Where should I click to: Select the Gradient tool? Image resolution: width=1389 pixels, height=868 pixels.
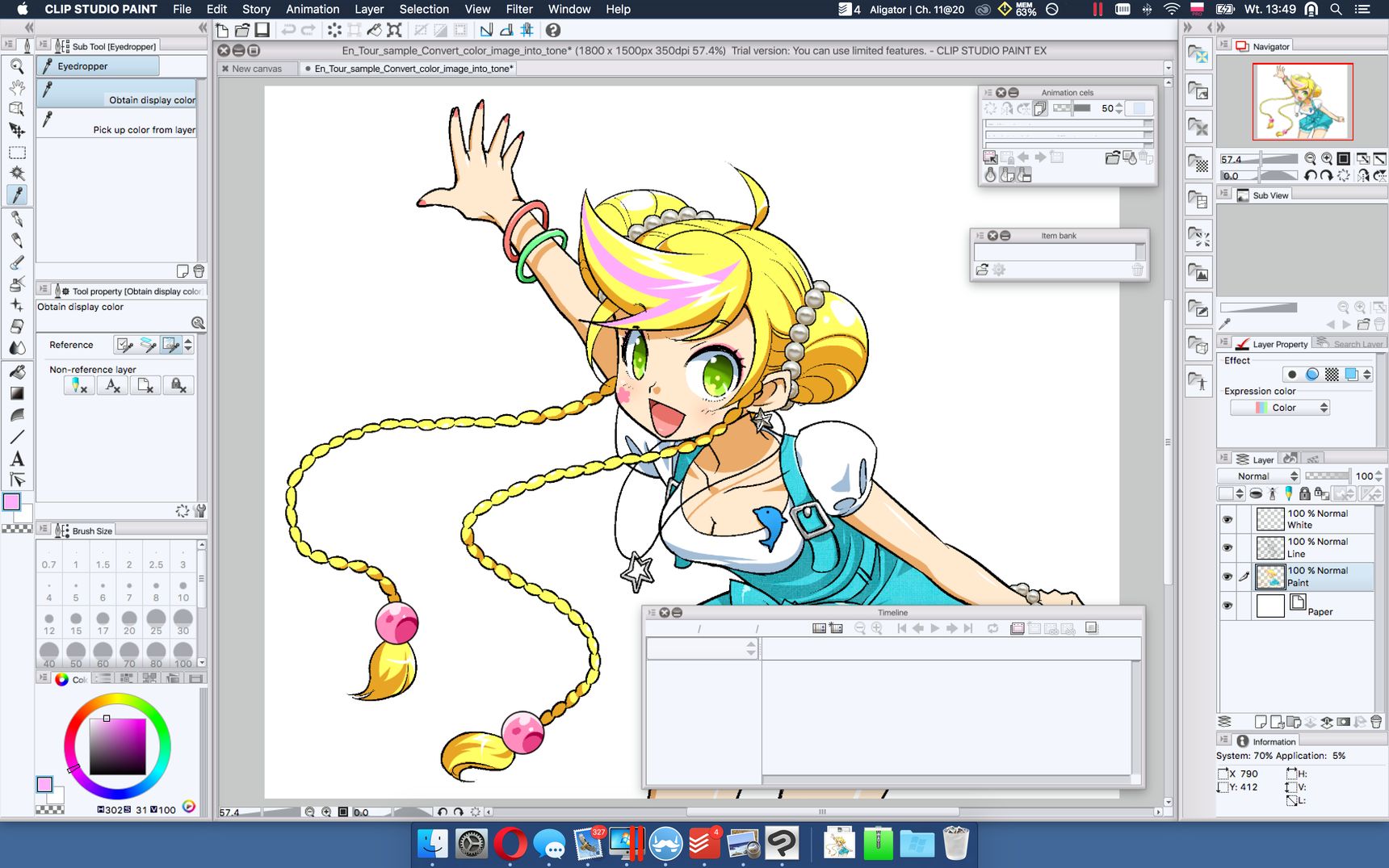(x=17, y=393)
